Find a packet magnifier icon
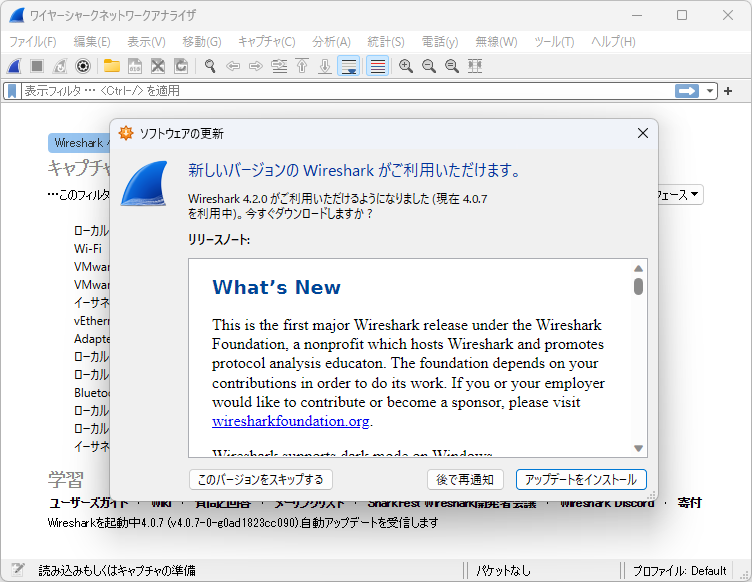The height and width of the screenshot is (582, 752). [x=210, y=66]
